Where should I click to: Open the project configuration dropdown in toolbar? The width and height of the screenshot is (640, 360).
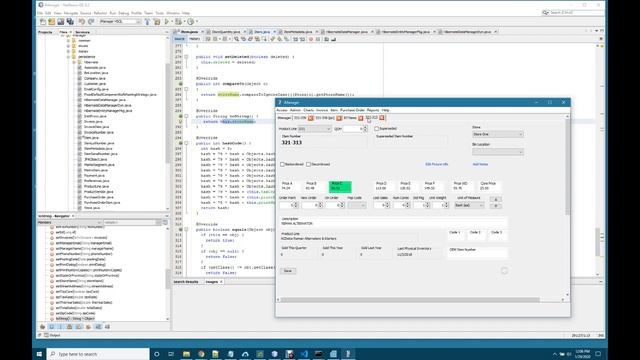(120, 22)
